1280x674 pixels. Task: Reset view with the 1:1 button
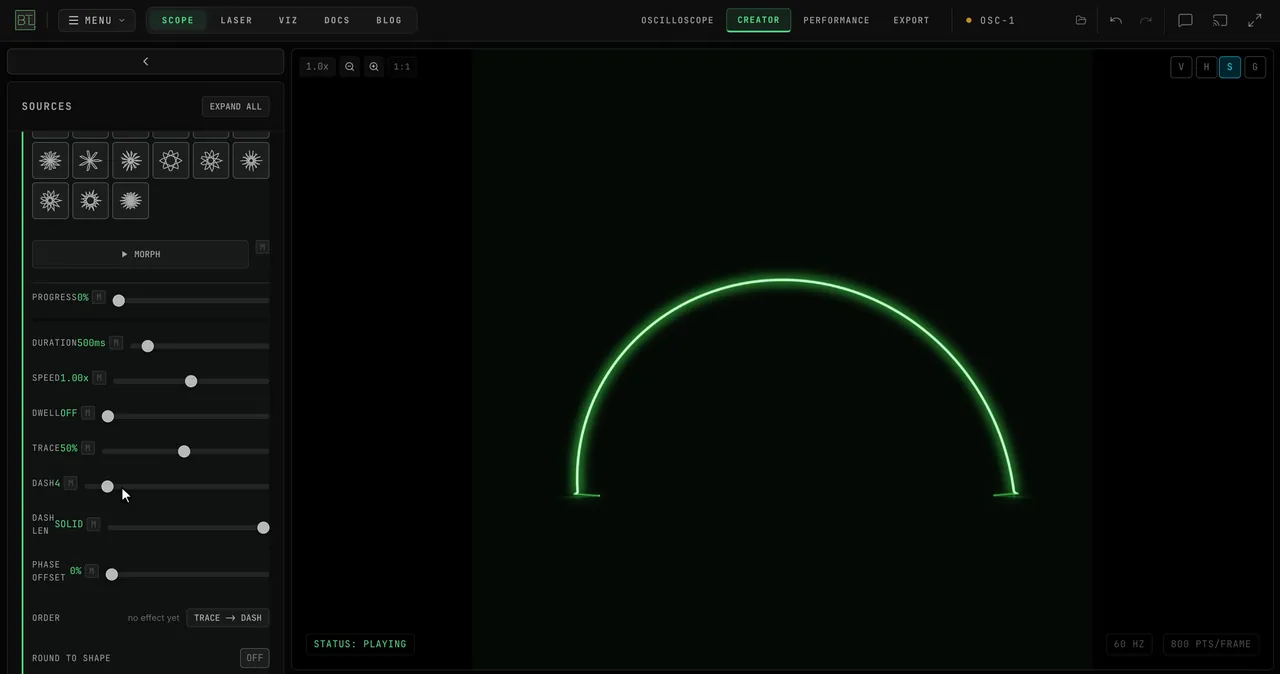pyautogui.click(x=402, y=67)
